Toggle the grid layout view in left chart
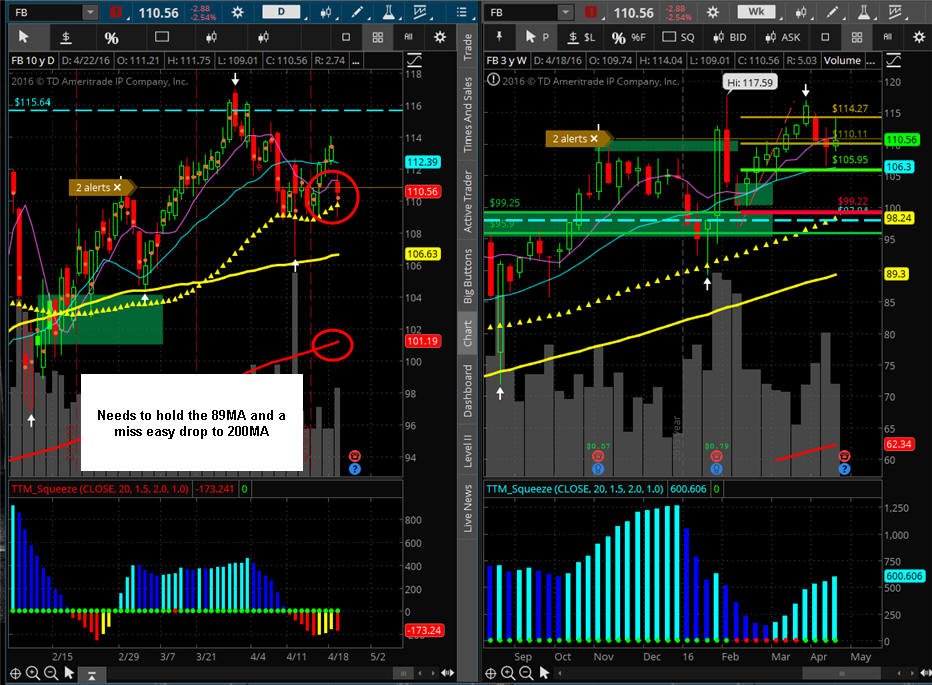 [x=377, y=37]
